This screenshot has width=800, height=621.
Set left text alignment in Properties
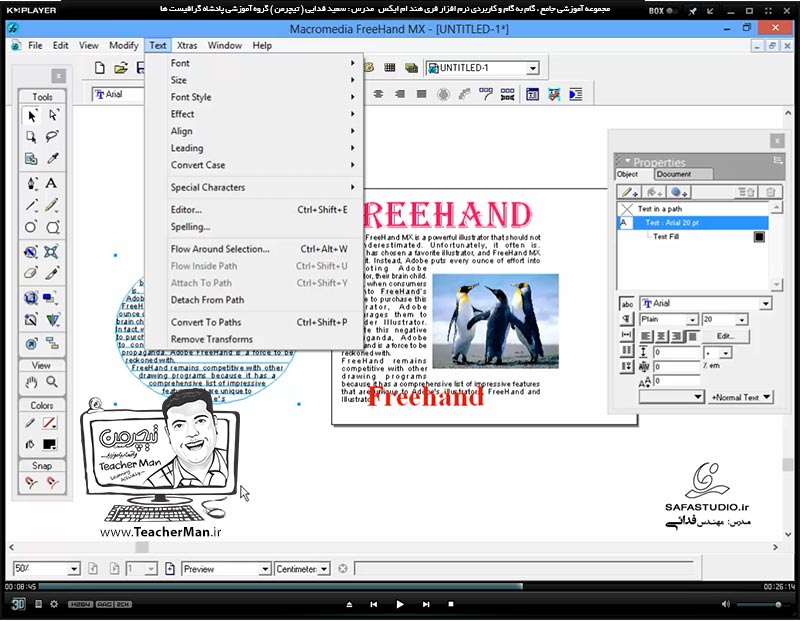point(646,336)
